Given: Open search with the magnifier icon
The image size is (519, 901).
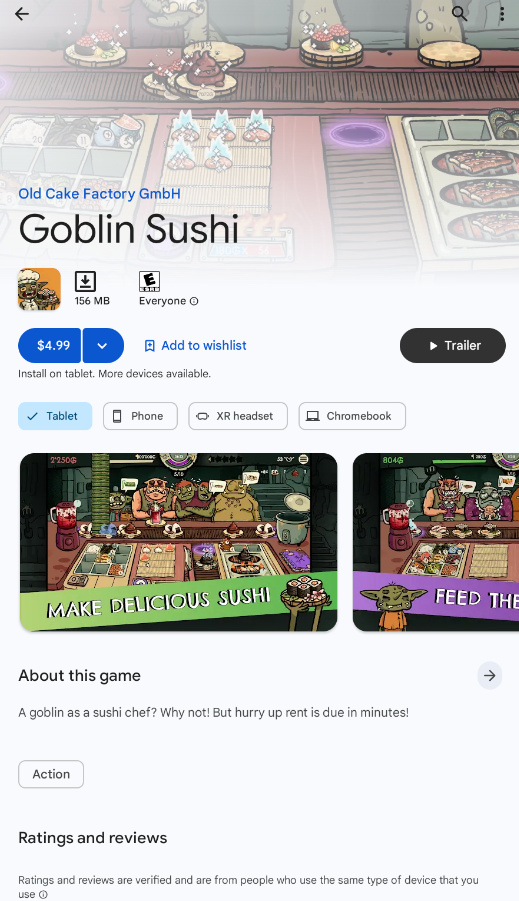Looking at the screenshot, I should pyautogui.click(x=459, y=13).
